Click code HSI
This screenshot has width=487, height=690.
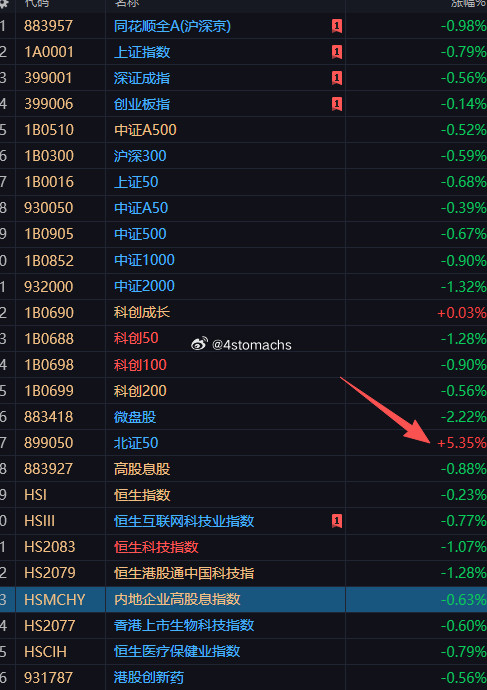click(35, 495)
